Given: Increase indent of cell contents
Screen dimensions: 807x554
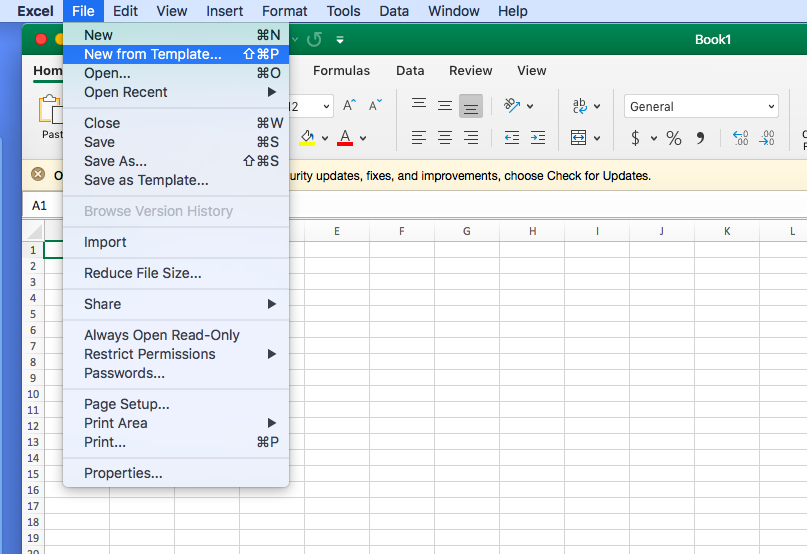Looking at the screenshot, I should (538, 137).
